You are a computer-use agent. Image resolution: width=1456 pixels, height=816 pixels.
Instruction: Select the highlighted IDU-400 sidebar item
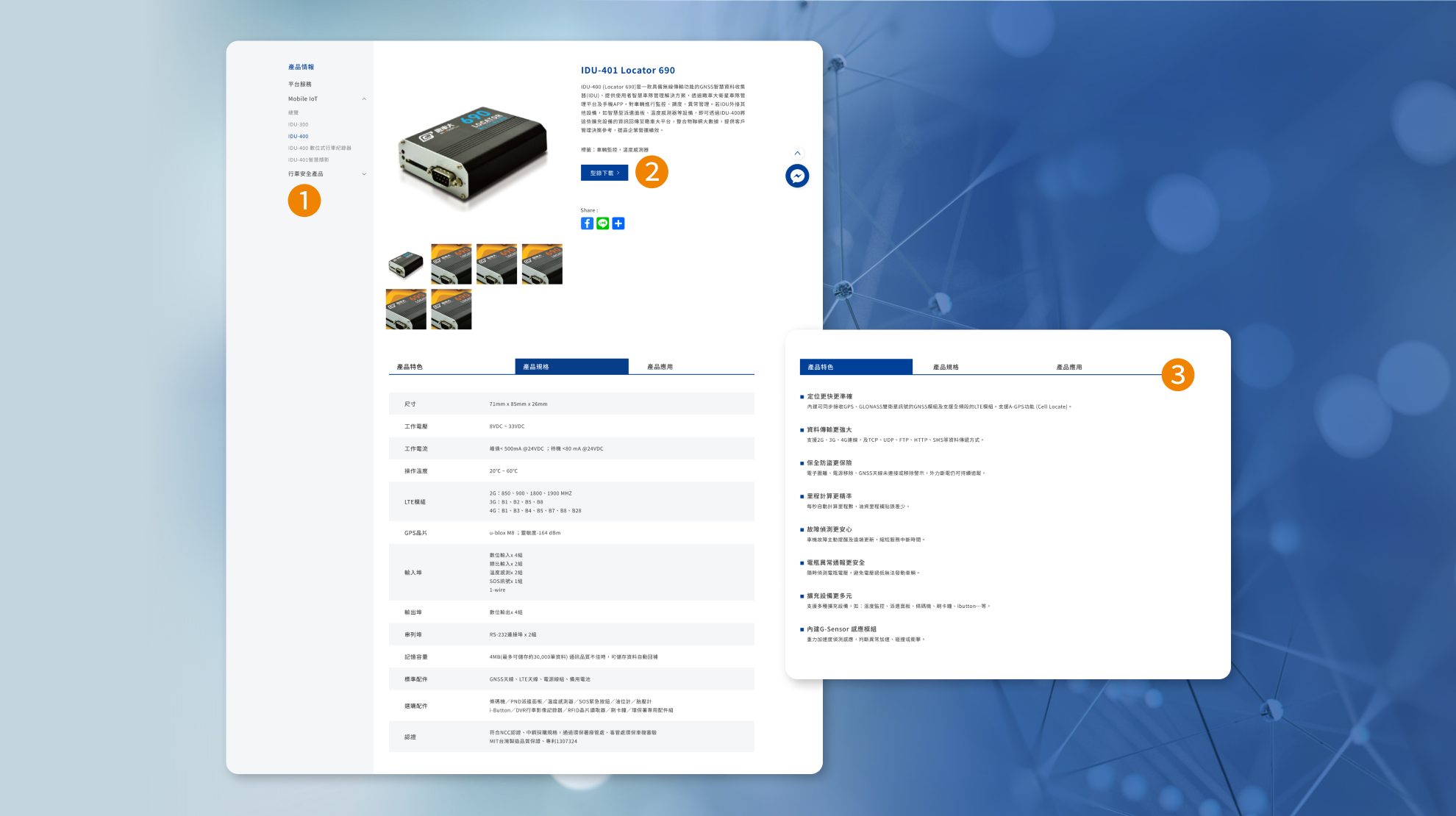(x=298, y=136)
